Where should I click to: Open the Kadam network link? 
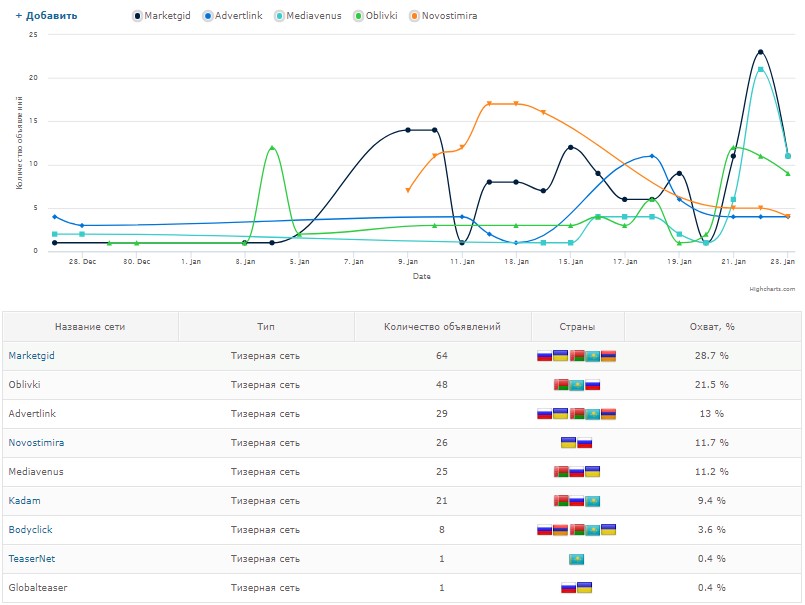[x=24, y=501]
